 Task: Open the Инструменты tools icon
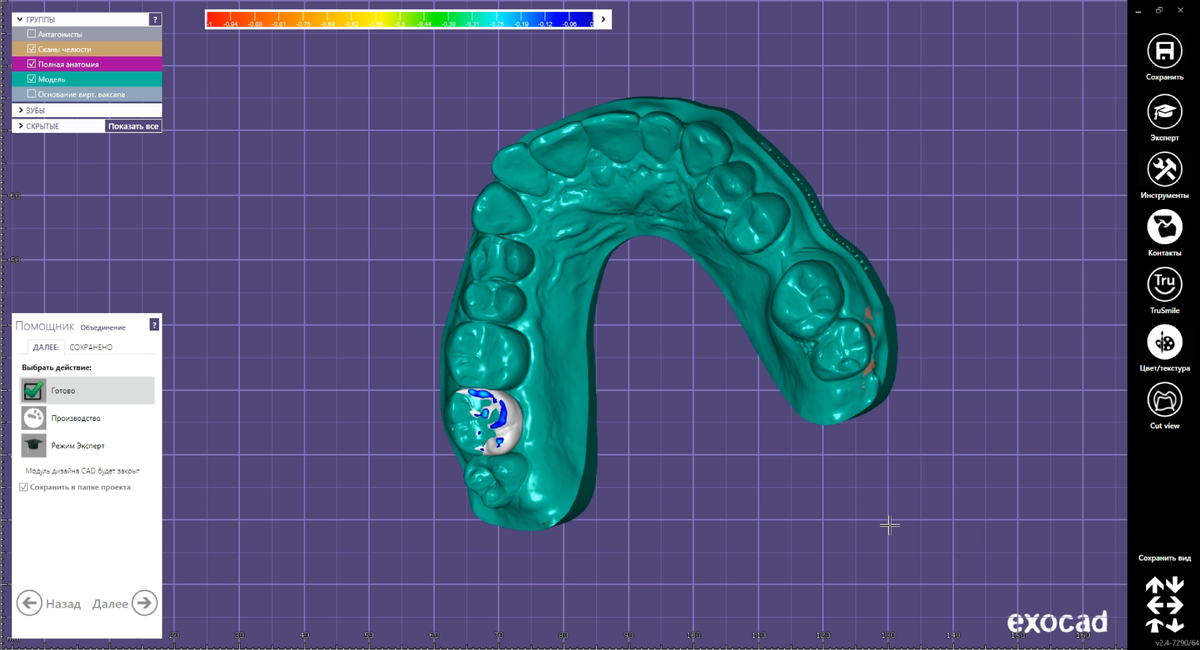pos(1164,169)
